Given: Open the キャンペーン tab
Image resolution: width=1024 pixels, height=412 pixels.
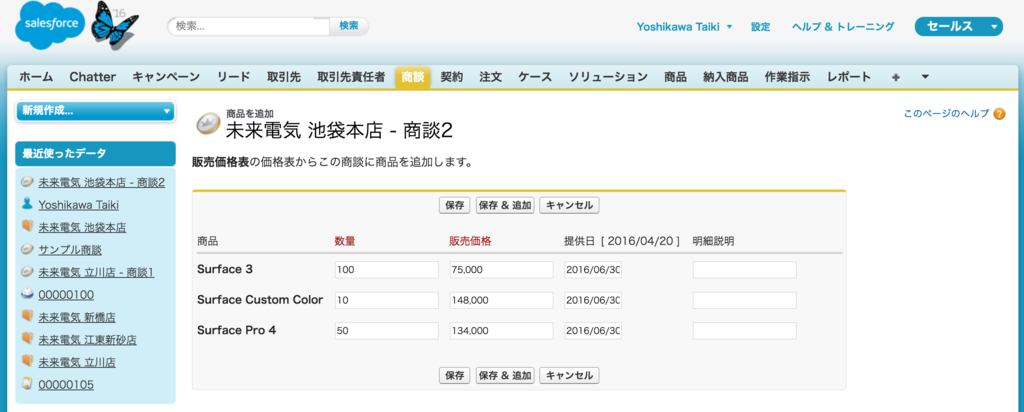Looking at the screenshot, I should (x=166, y=77).
